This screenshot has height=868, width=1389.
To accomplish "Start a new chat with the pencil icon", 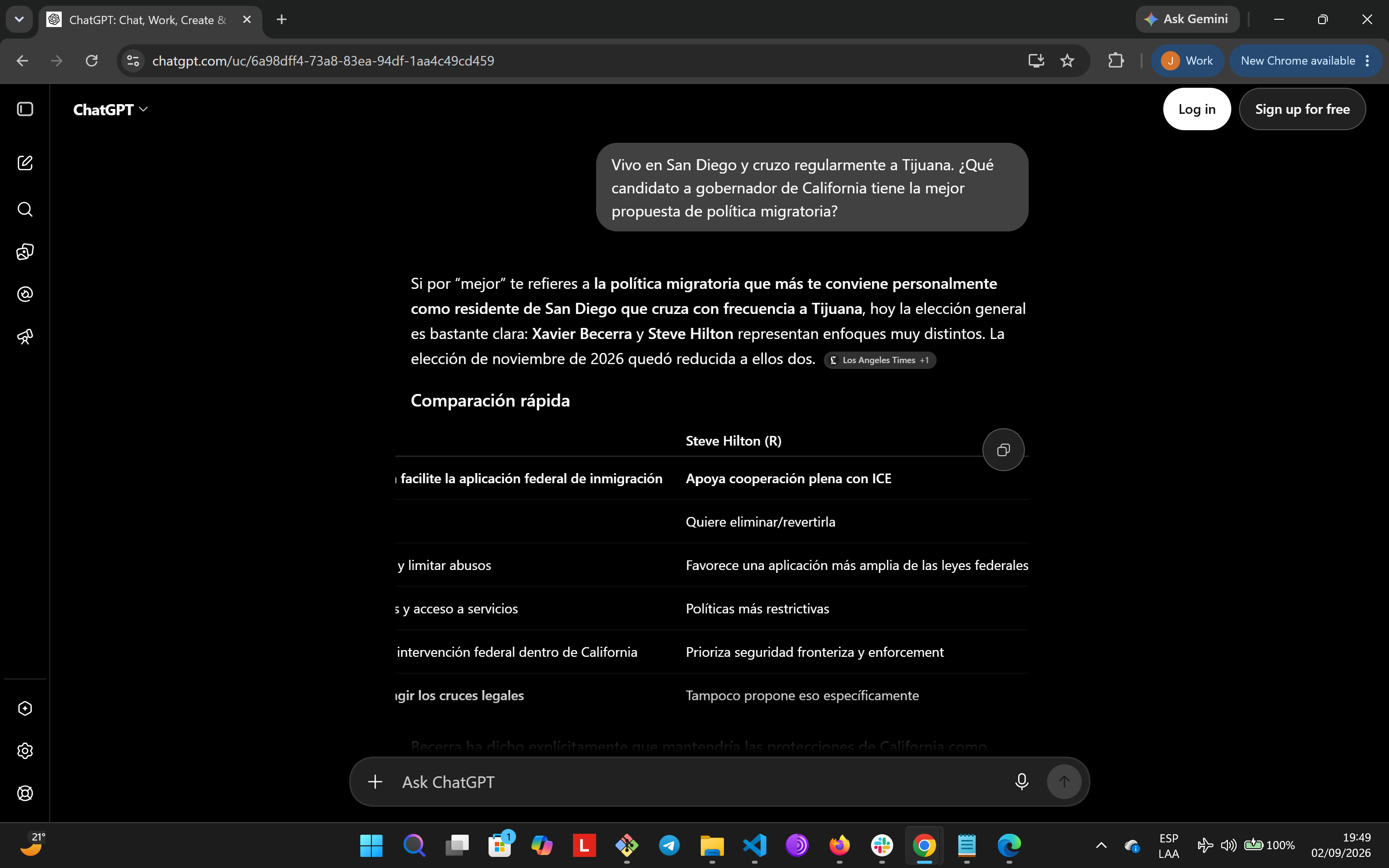I will [25, 163].
